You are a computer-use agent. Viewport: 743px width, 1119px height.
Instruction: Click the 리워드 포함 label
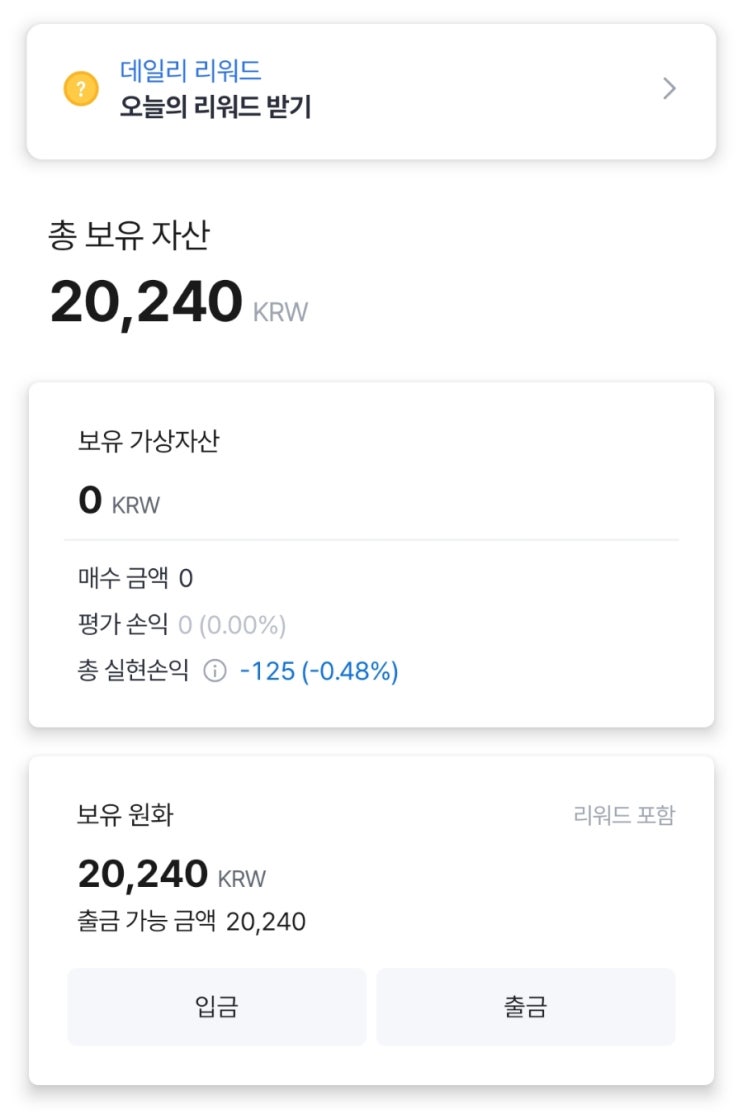click(624, 816)
